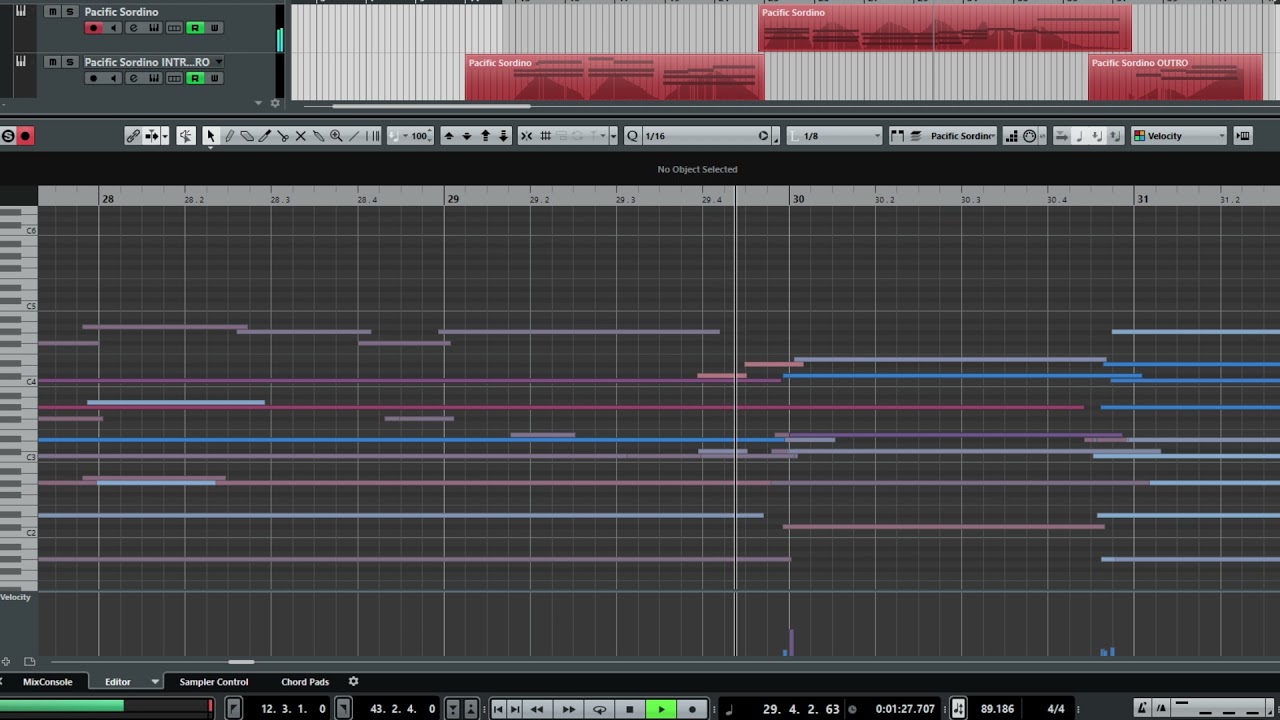Click the Insert Velocity 100 field

[x=418, y=136]
